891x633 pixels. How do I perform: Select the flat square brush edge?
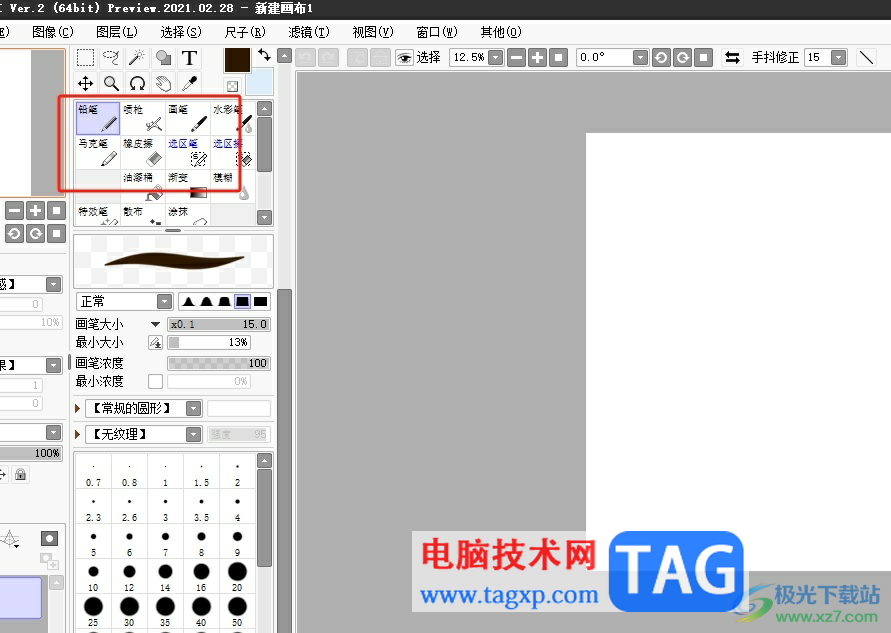(261, 301)
